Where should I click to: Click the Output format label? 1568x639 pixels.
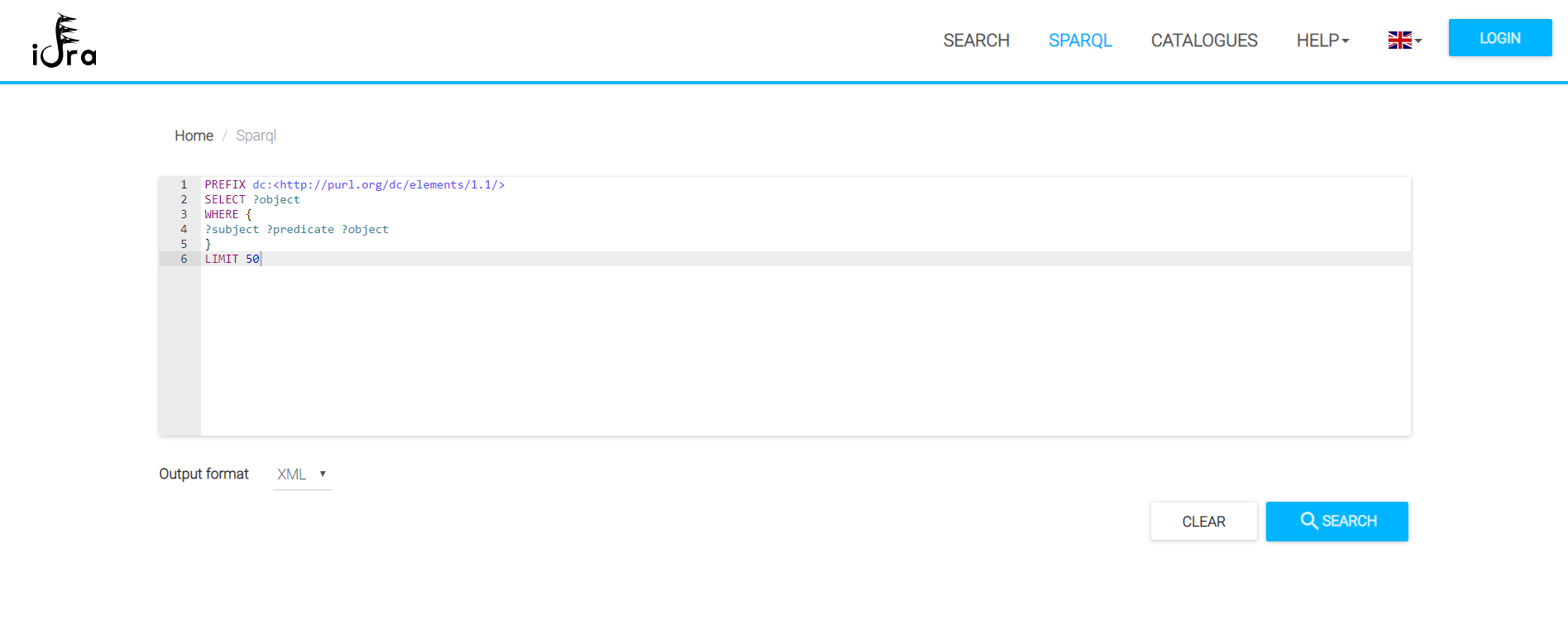tap(204, 474)
